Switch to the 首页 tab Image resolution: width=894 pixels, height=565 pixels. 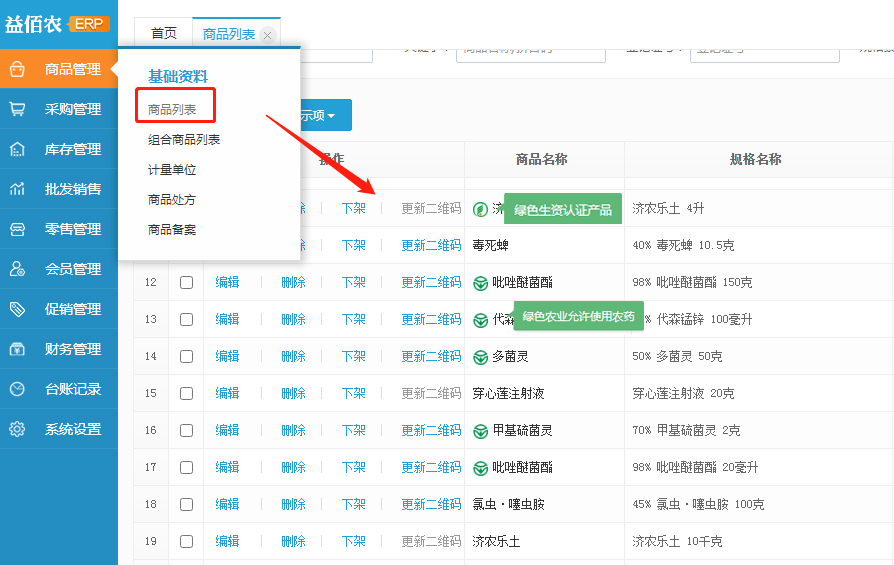click(x=163, y=33)
